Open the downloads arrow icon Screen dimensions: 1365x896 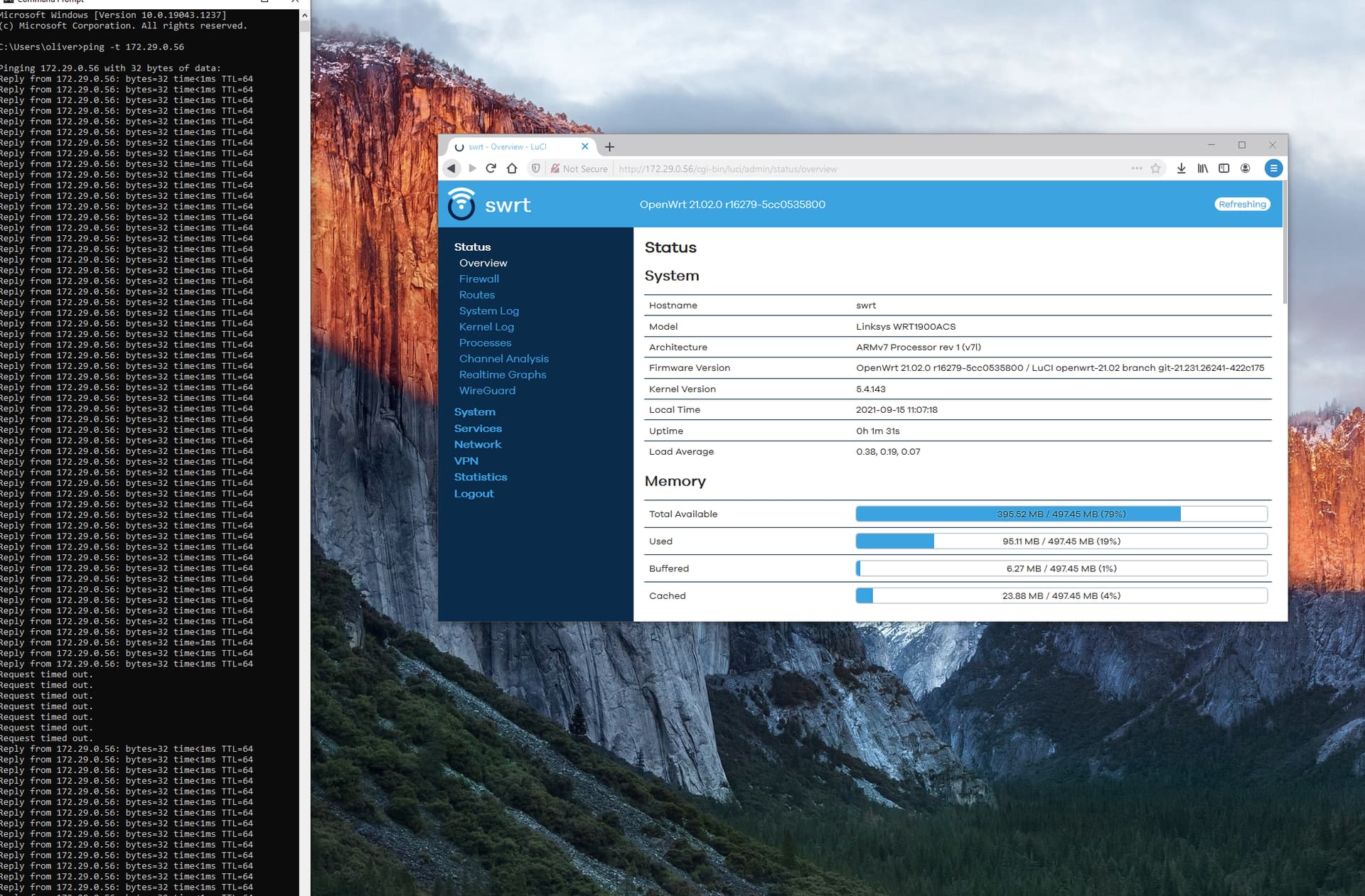(1181, 168)
